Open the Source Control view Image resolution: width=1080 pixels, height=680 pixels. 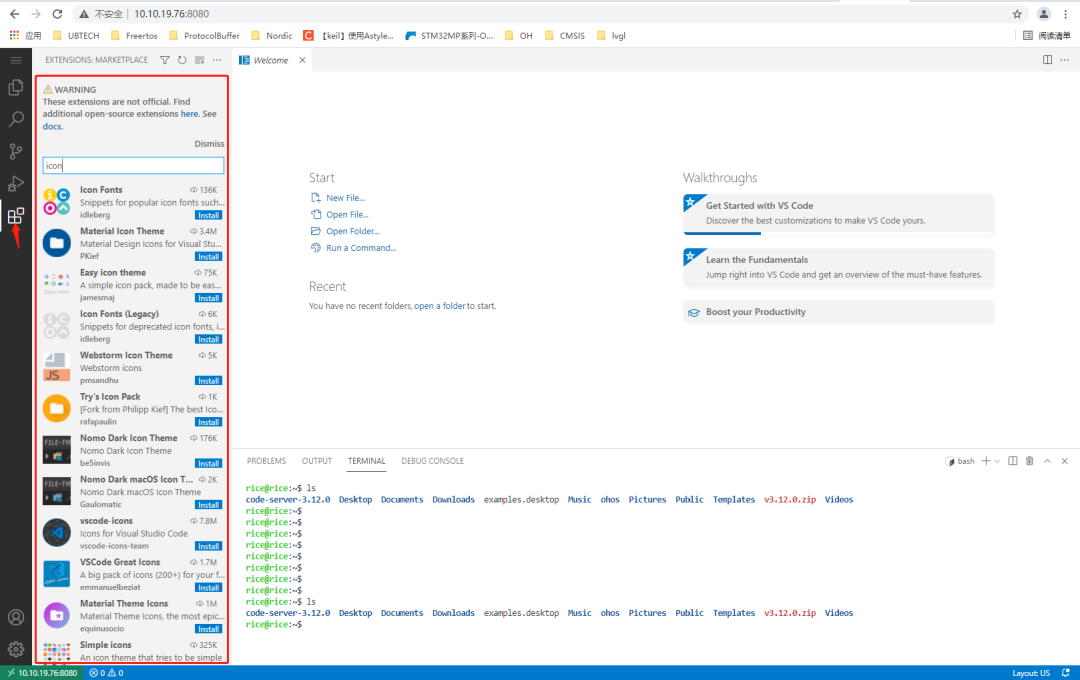point(16,152)
